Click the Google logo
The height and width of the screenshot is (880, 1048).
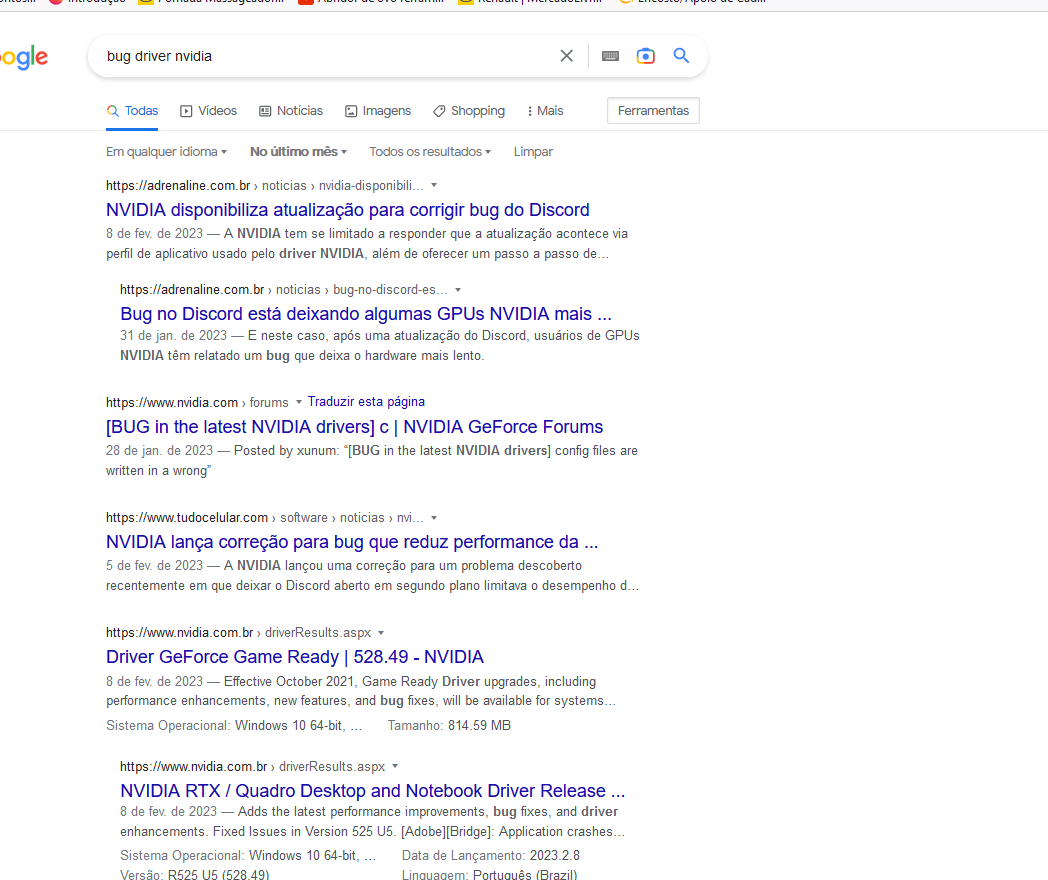24,58
